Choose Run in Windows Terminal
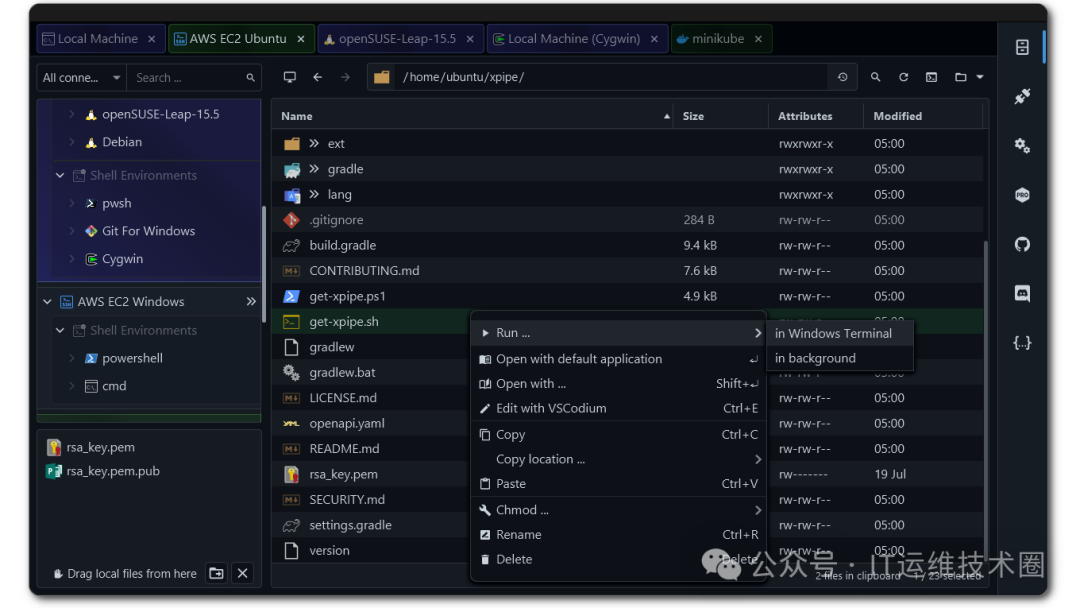The height and width of the screenshot is (608, 1080). tap(840, 333)
